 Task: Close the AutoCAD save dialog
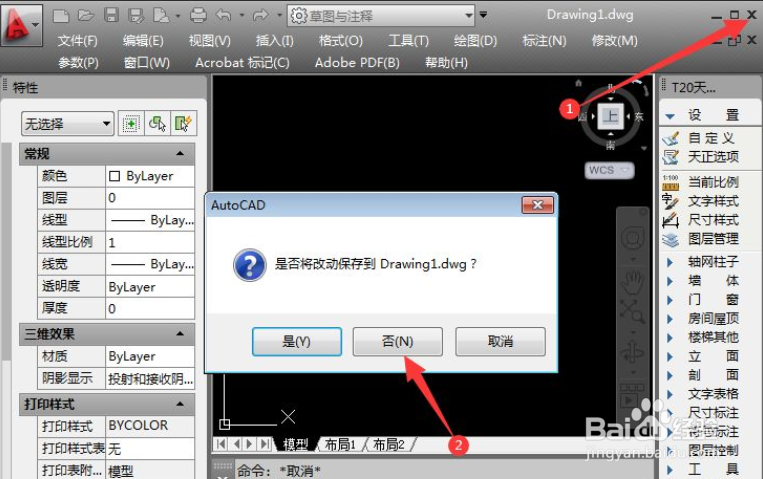[537, 205]
